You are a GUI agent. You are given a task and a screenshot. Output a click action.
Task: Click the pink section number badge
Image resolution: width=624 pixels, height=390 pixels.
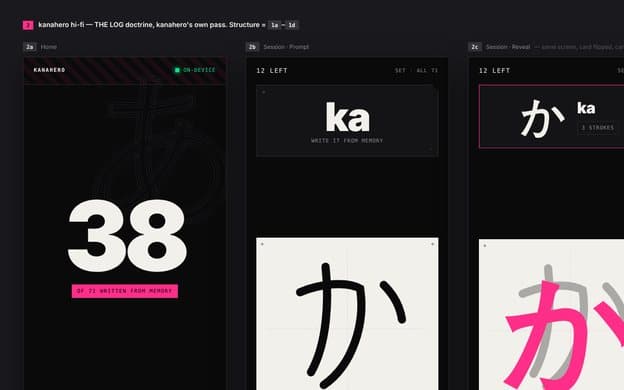pyautogui.click(x=28, y=25)
